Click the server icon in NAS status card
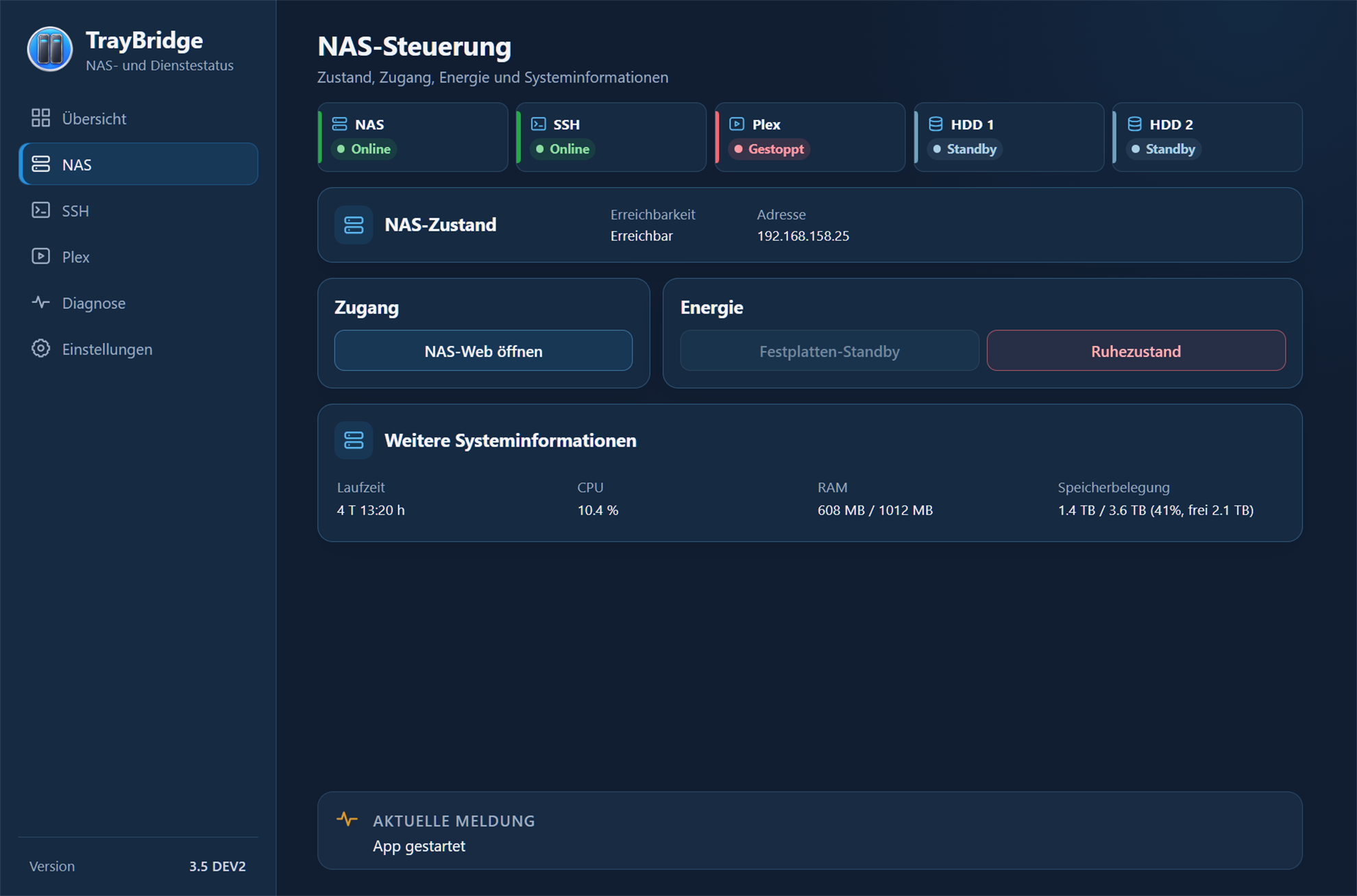This screenshot has width=1357, height=896. pyautogui.click(x=339, y=124)
